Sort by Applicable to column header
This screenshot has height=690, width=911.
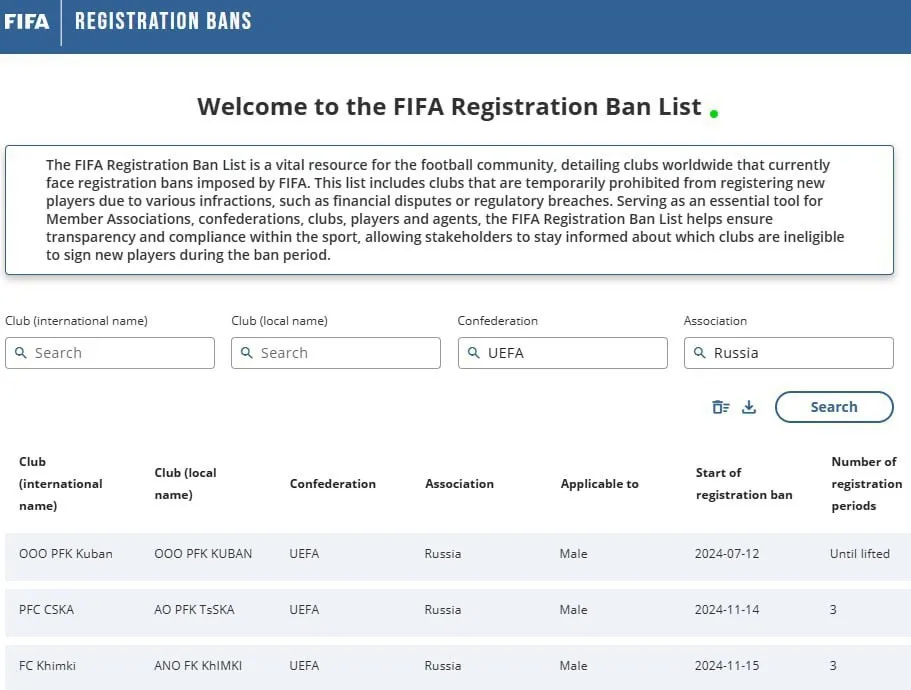point(599,484)
